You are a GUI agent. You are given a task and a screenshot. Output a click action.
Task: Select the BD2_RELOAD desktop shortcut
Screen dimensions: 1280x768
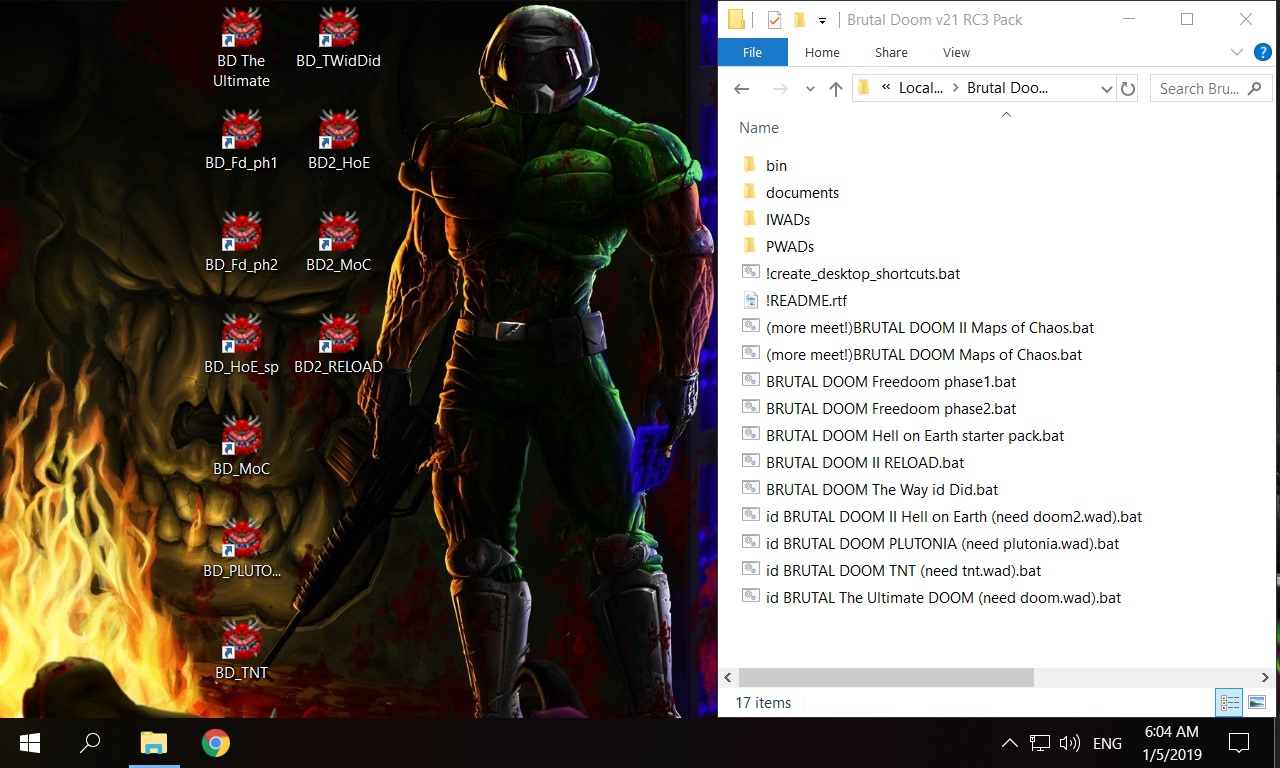click(338, 344)
